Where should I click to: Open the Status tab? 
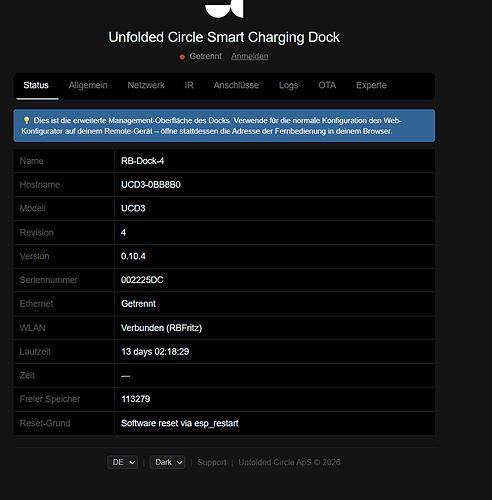36,85
